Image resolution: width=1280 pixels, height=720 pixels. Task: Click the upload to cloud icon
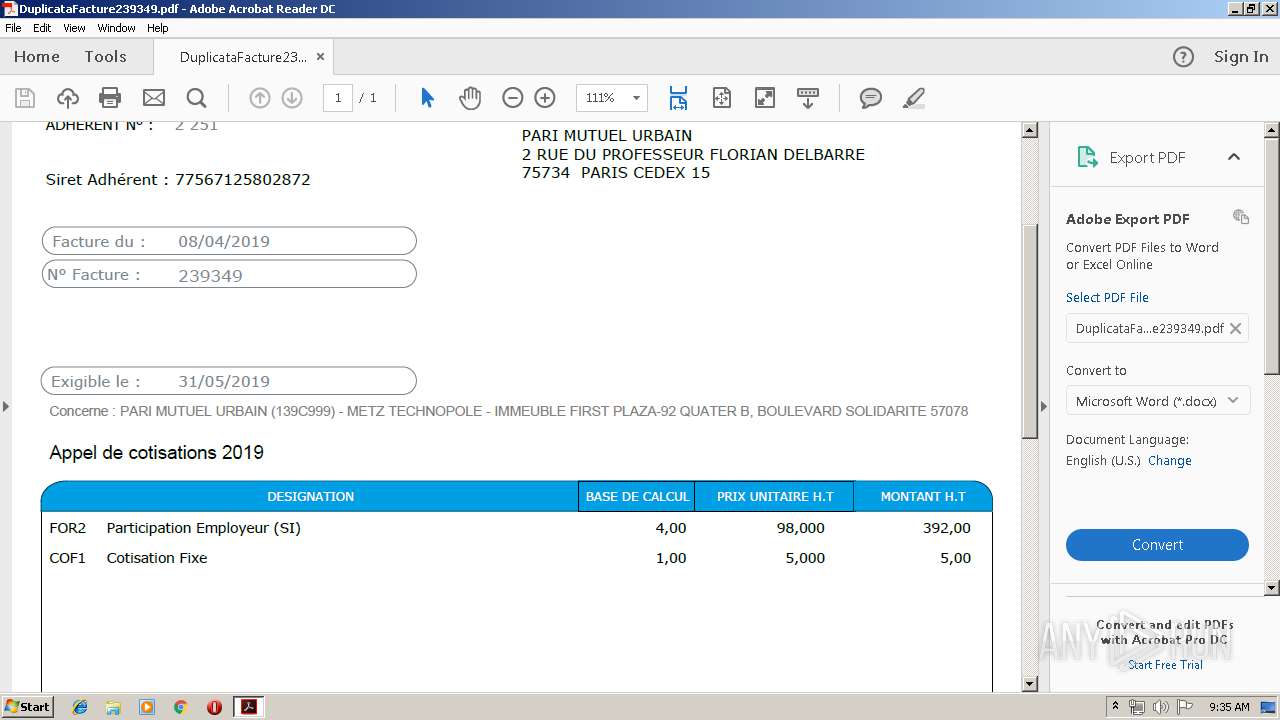pos(68,98)
